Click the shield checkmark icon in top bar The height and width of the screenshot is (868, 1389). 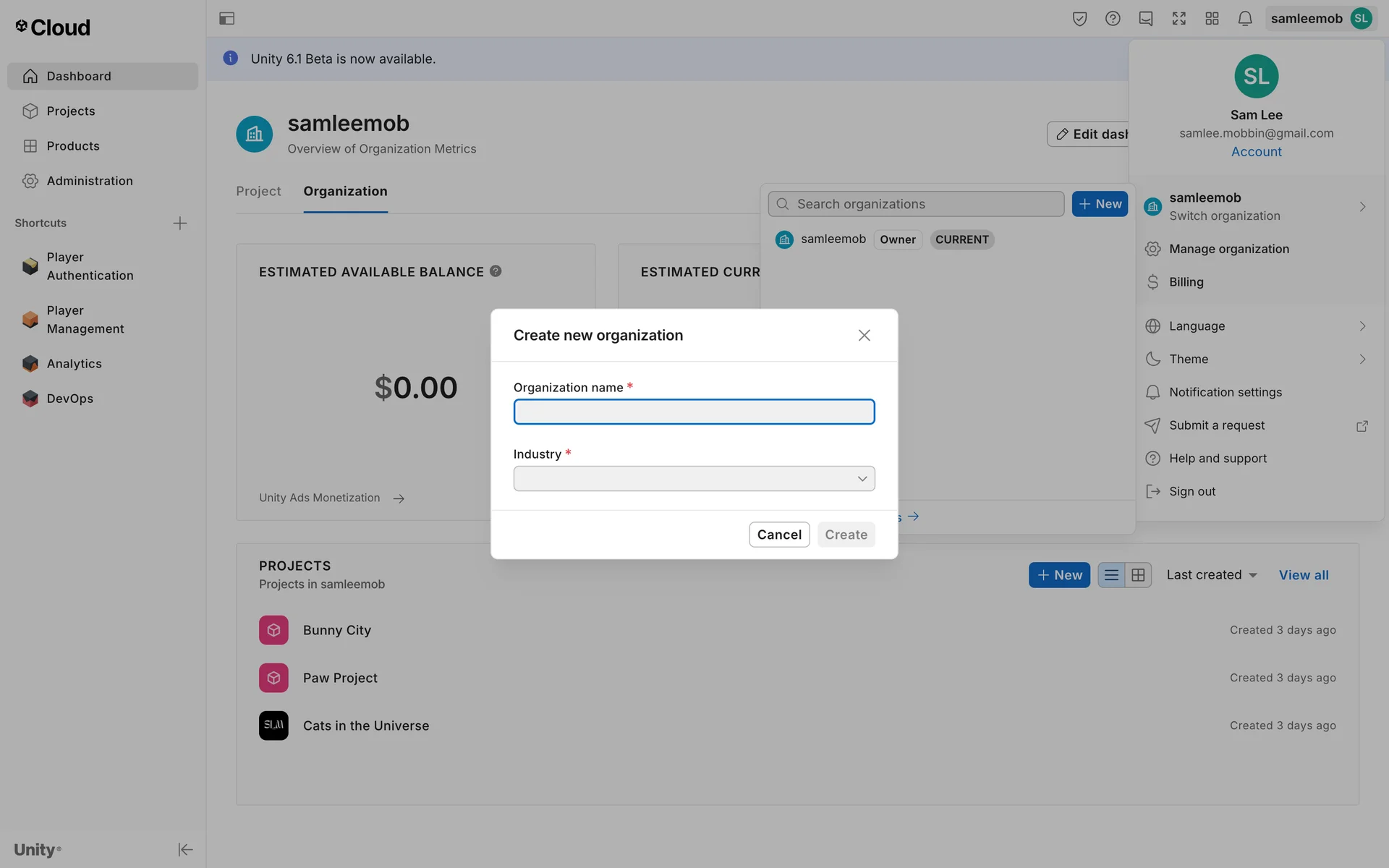point(1079,19)
